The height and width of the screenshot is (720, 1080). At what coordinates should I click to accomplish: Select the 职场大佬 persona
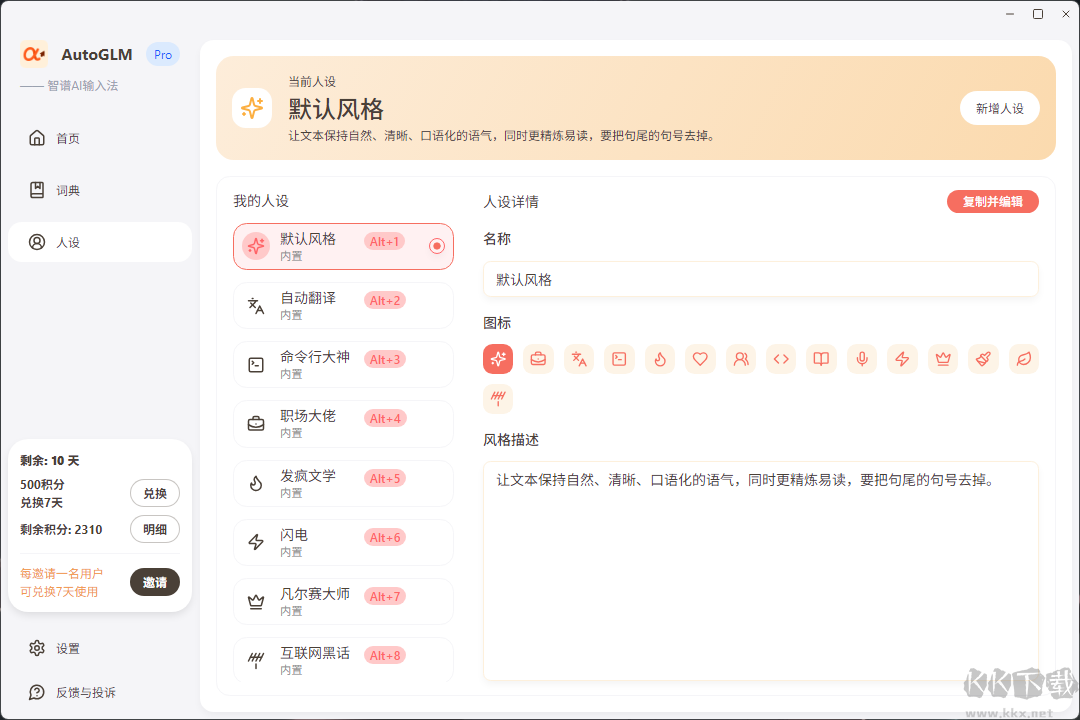(343, 424)
